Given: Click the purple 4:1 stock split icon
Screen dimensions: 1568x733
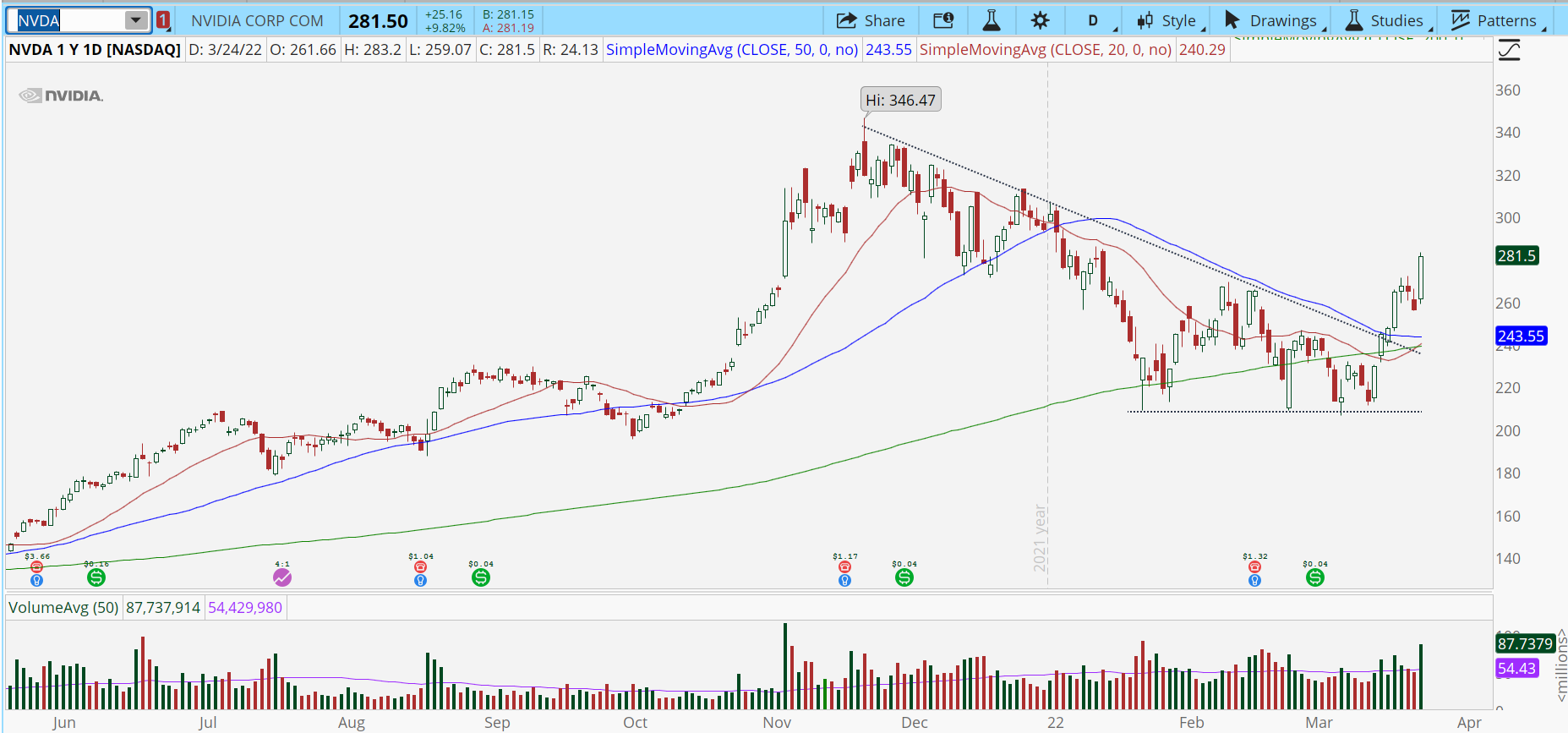Looking at the screenshot, I should click(282, 577).
